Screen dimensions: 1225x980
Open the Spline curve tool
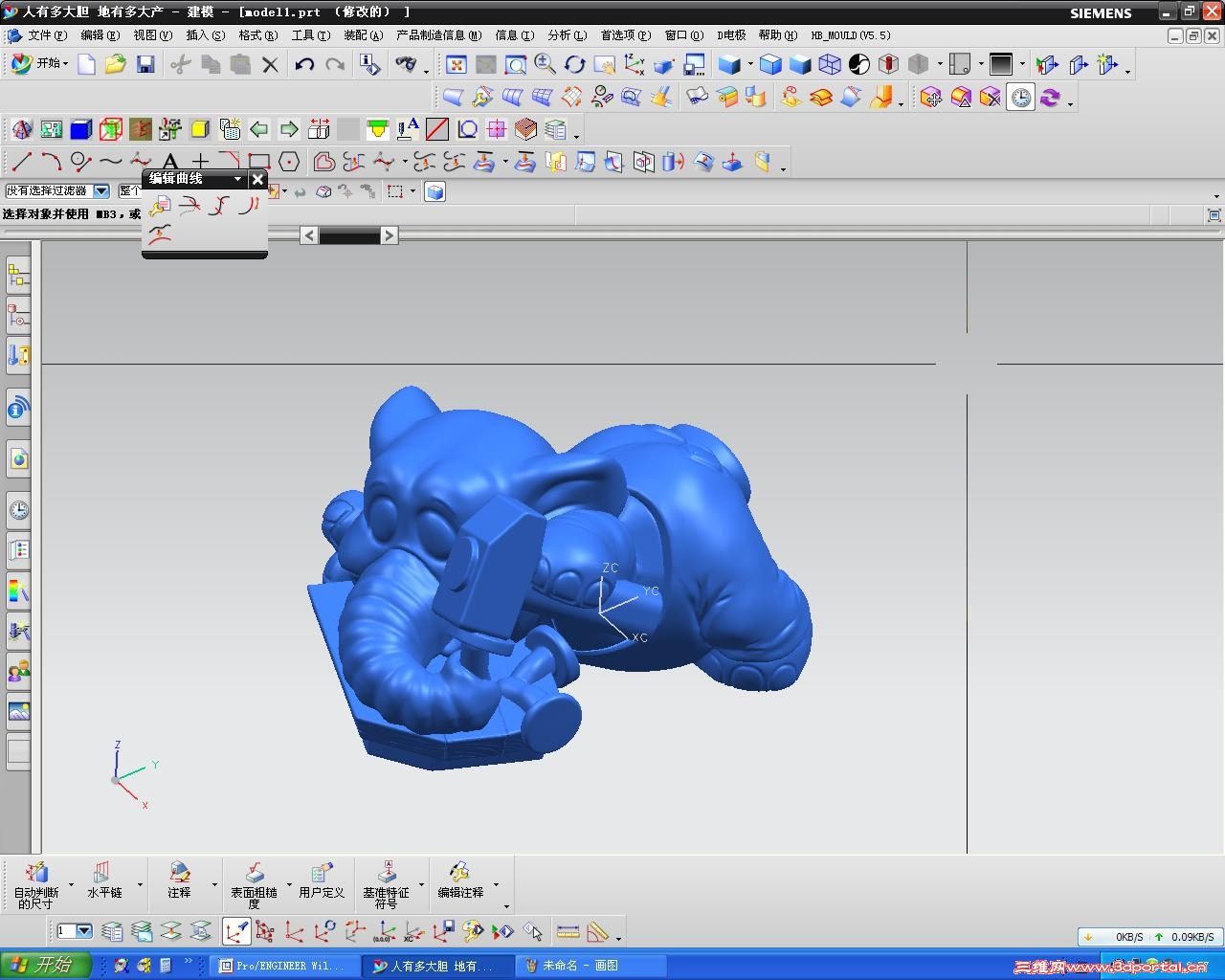coord(111,162)
